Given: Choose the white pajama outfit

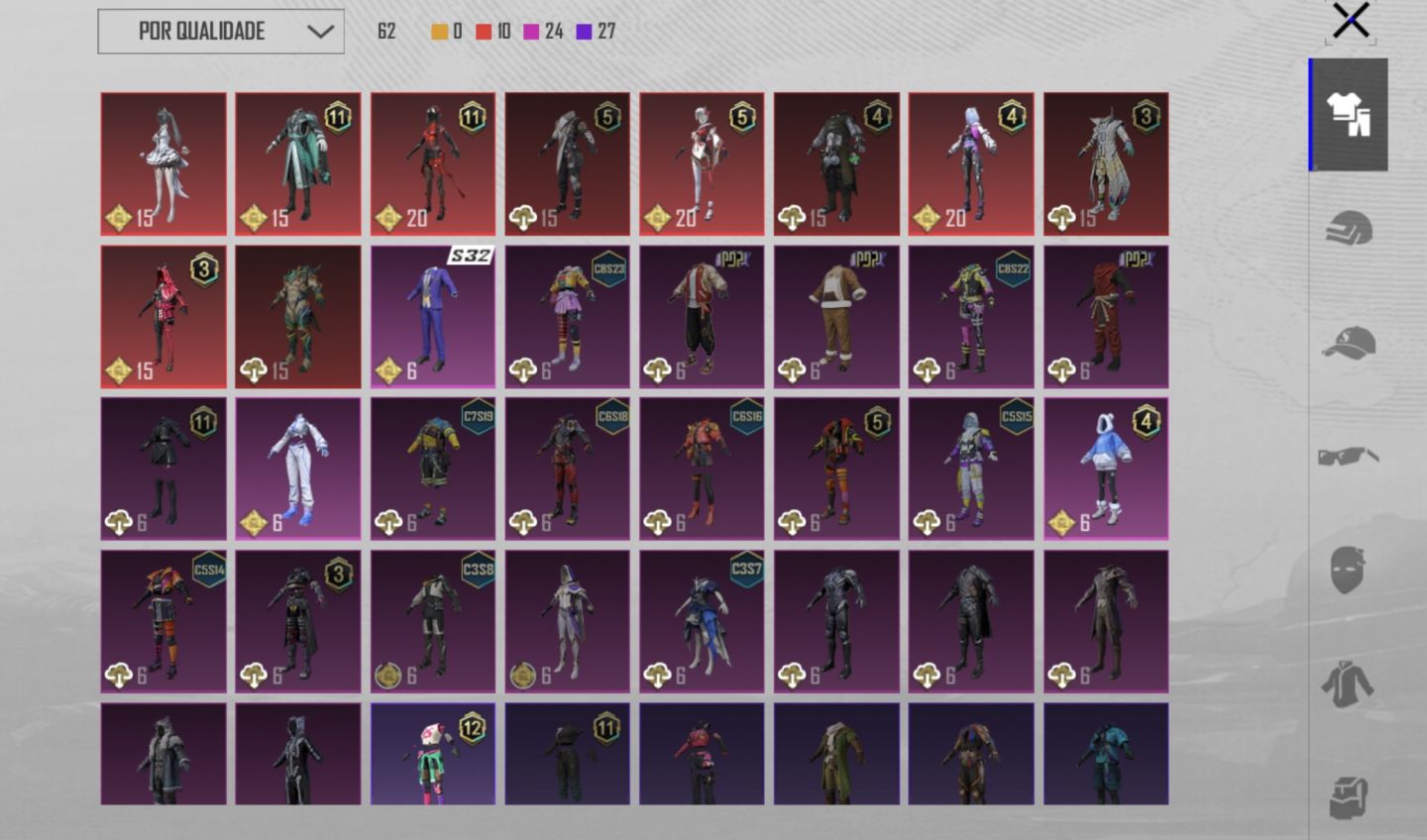Looking at the screenshot, I should pyautogui.click(x=298, y=470).
